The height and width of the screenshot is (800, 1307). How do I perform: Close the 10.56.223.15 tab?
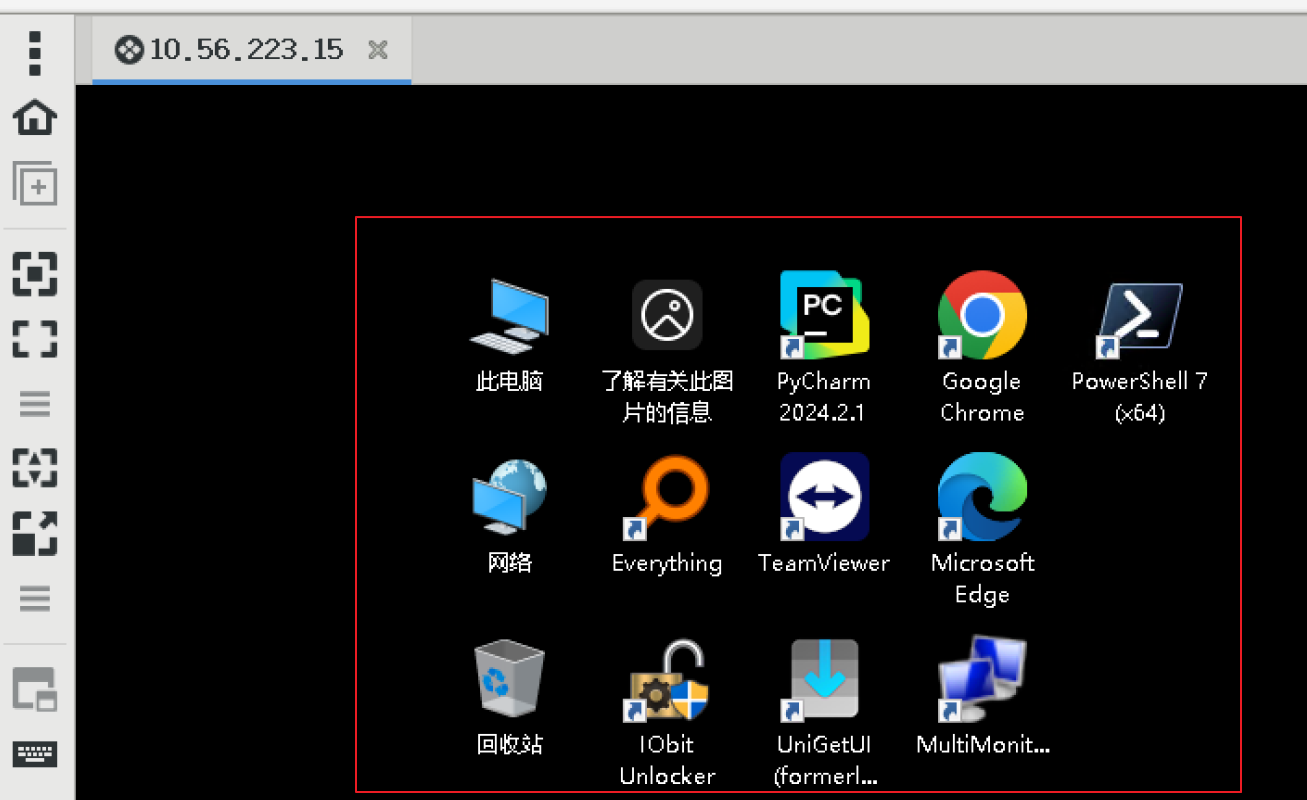pyautogui.click(x=378, y=49)
